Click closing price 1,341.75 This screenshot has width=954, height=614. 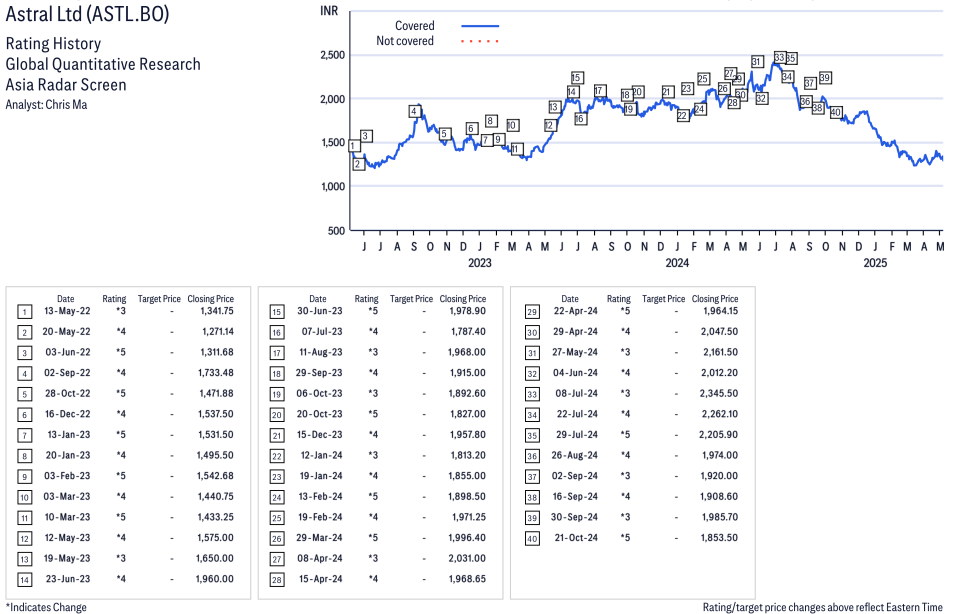(x=217, y=311)
